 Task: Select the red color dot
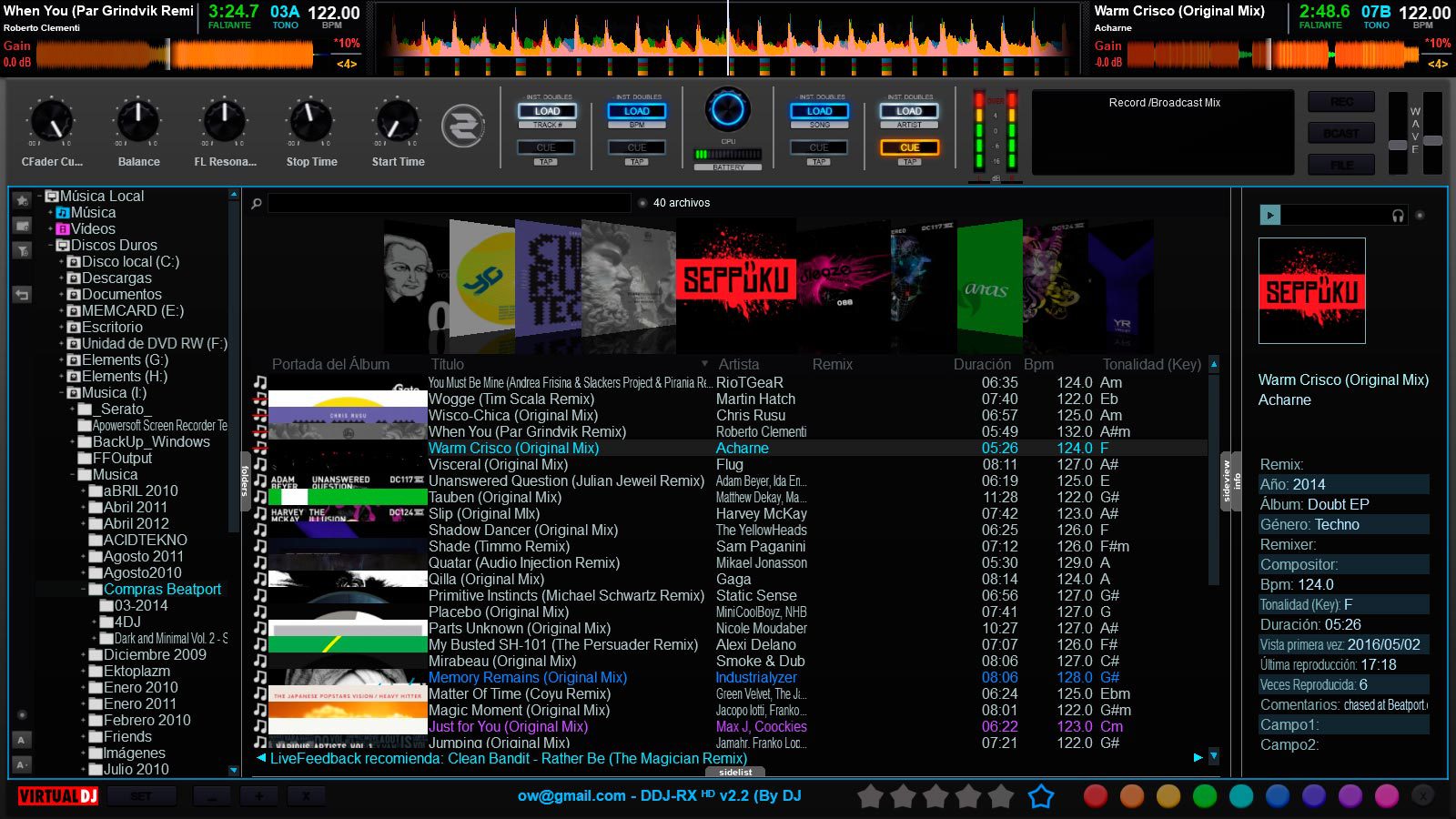click(x=1096, y=796)
